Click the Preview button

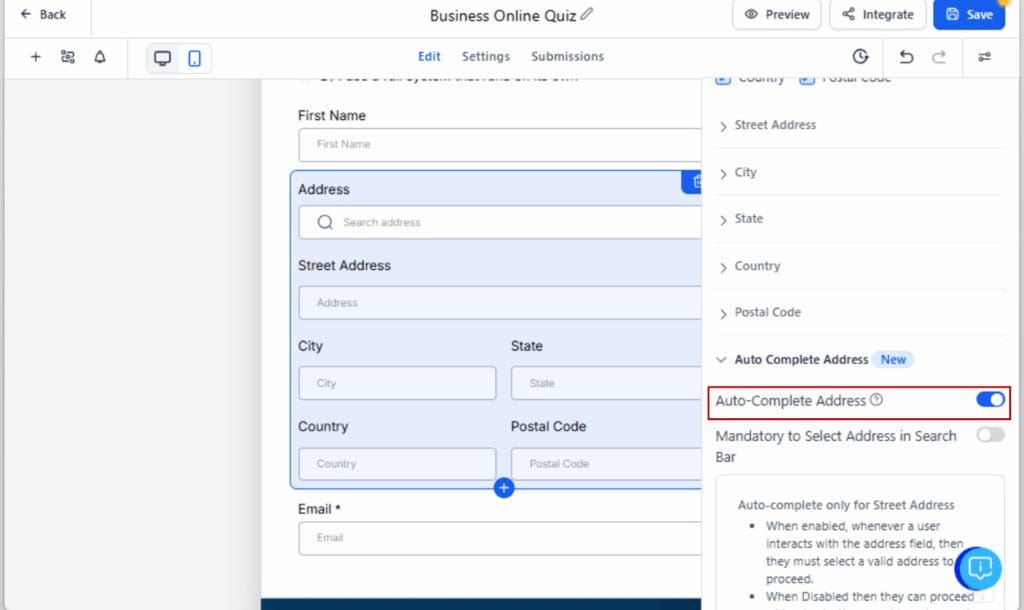click(x=777, y=15)
